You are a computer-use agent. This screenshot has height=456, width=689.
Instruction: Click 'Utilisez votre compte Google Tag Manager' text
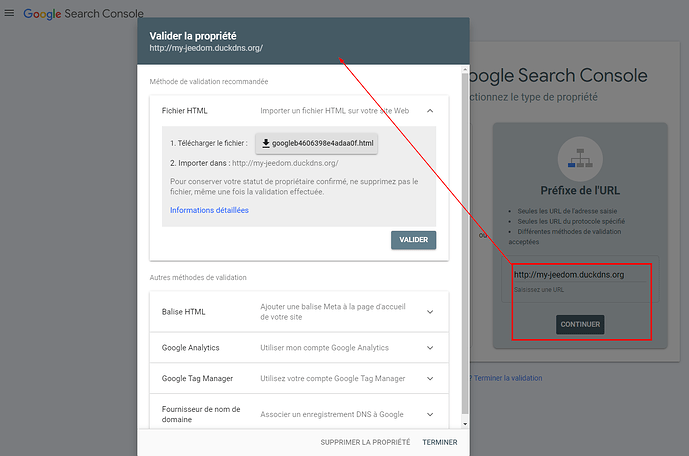point(333,379)
